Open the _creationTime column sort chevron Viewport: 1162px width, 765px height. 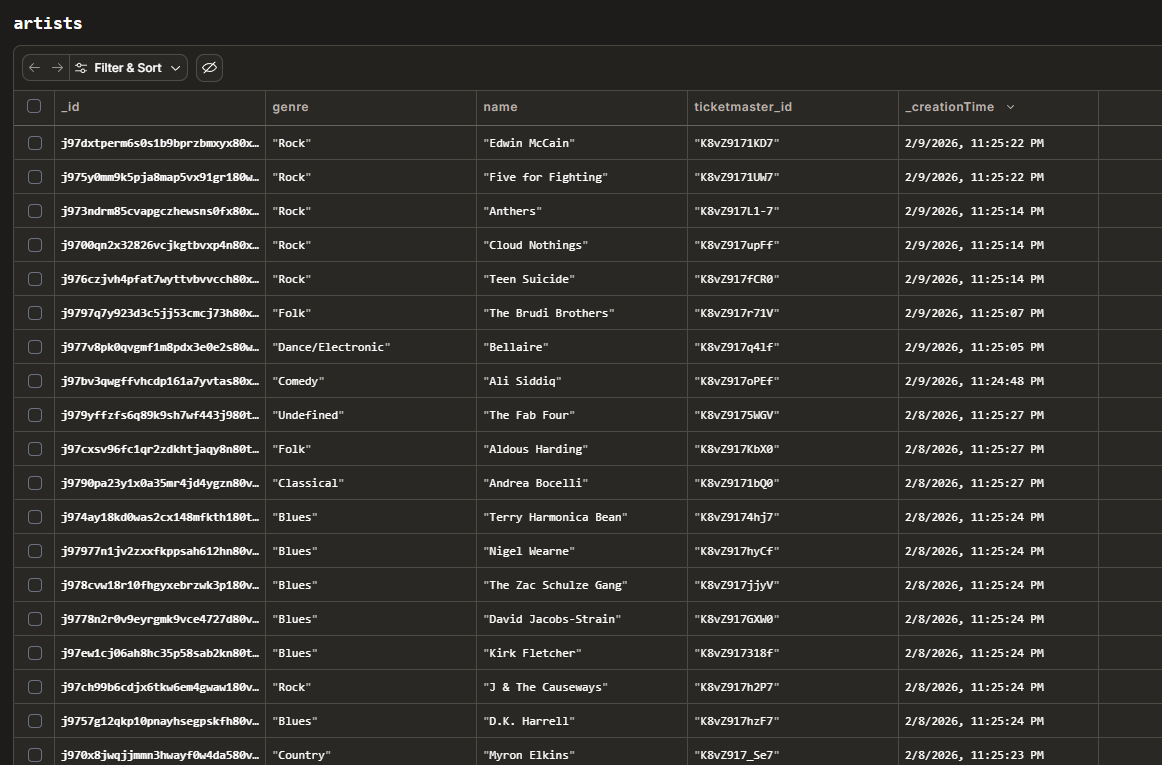pyautogui.click(x=1010, y=107)
